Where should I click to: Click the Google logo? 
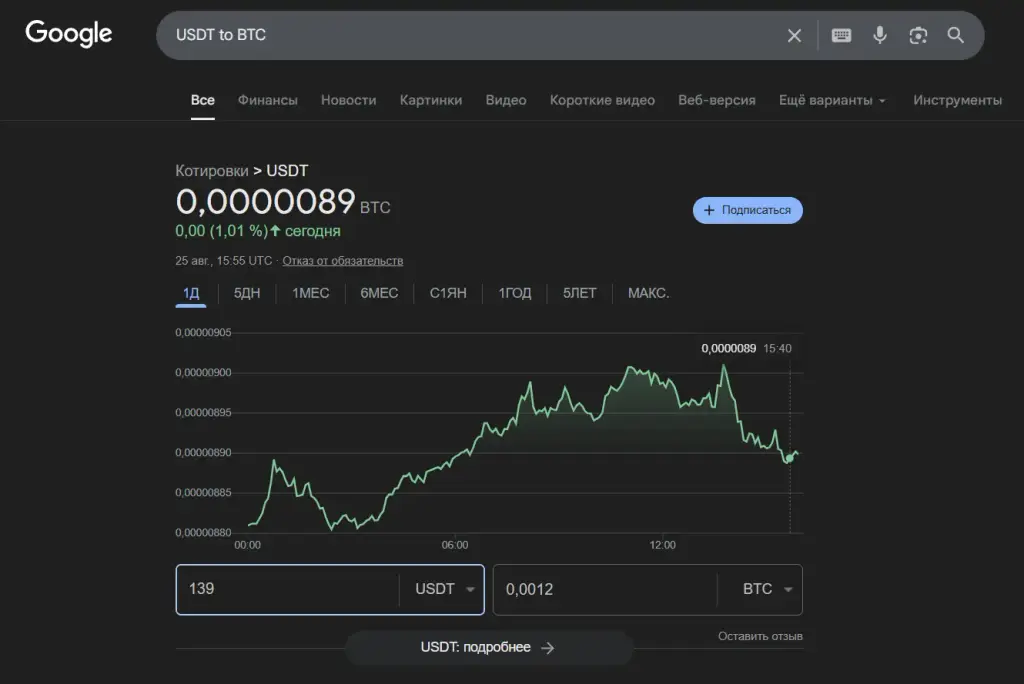click(x=69, y=33)
